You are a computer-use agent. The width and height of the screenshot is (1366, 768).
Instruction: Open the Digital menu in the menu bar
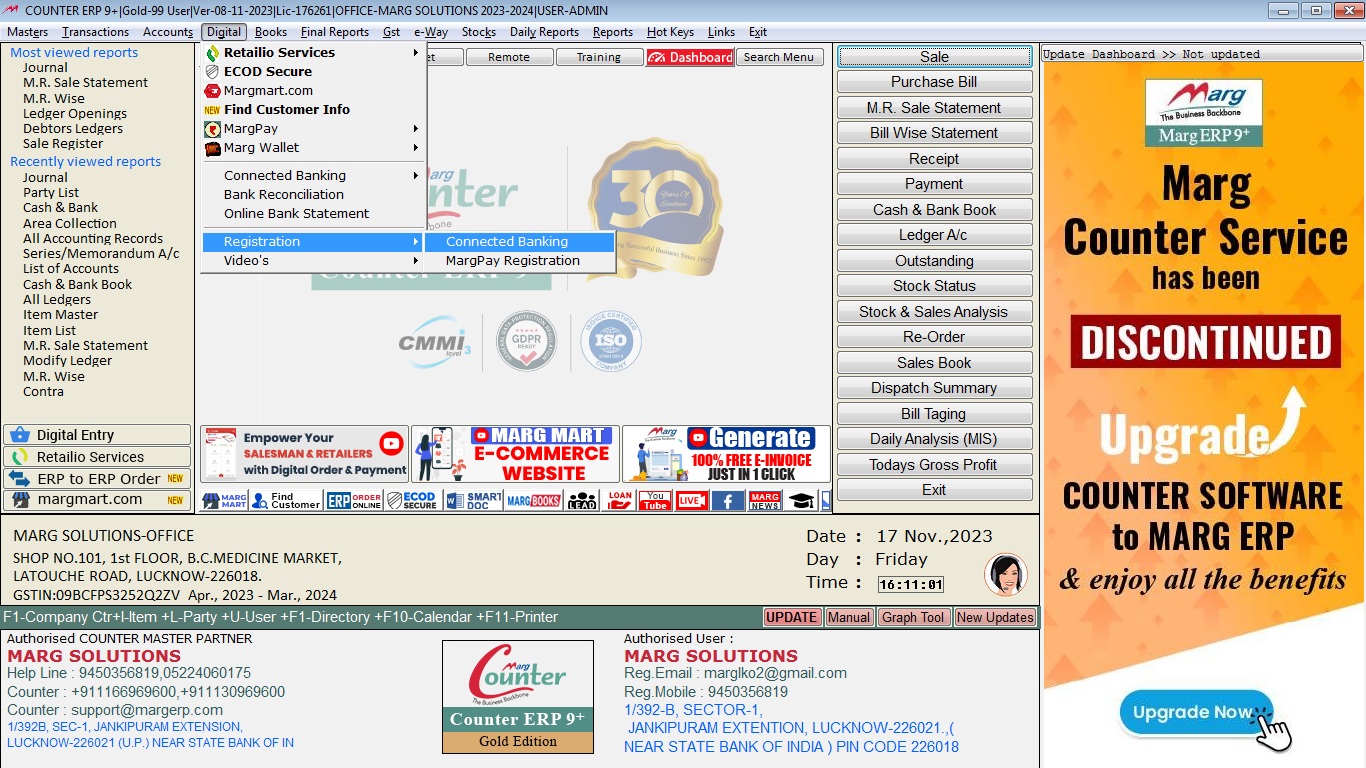(223, 32)
